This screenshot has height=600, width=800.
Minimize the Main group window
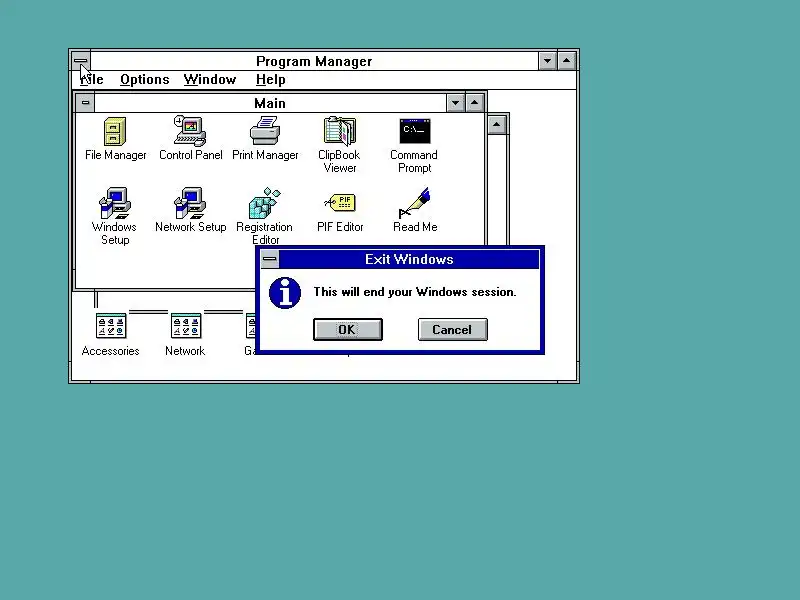coord(455,103)
